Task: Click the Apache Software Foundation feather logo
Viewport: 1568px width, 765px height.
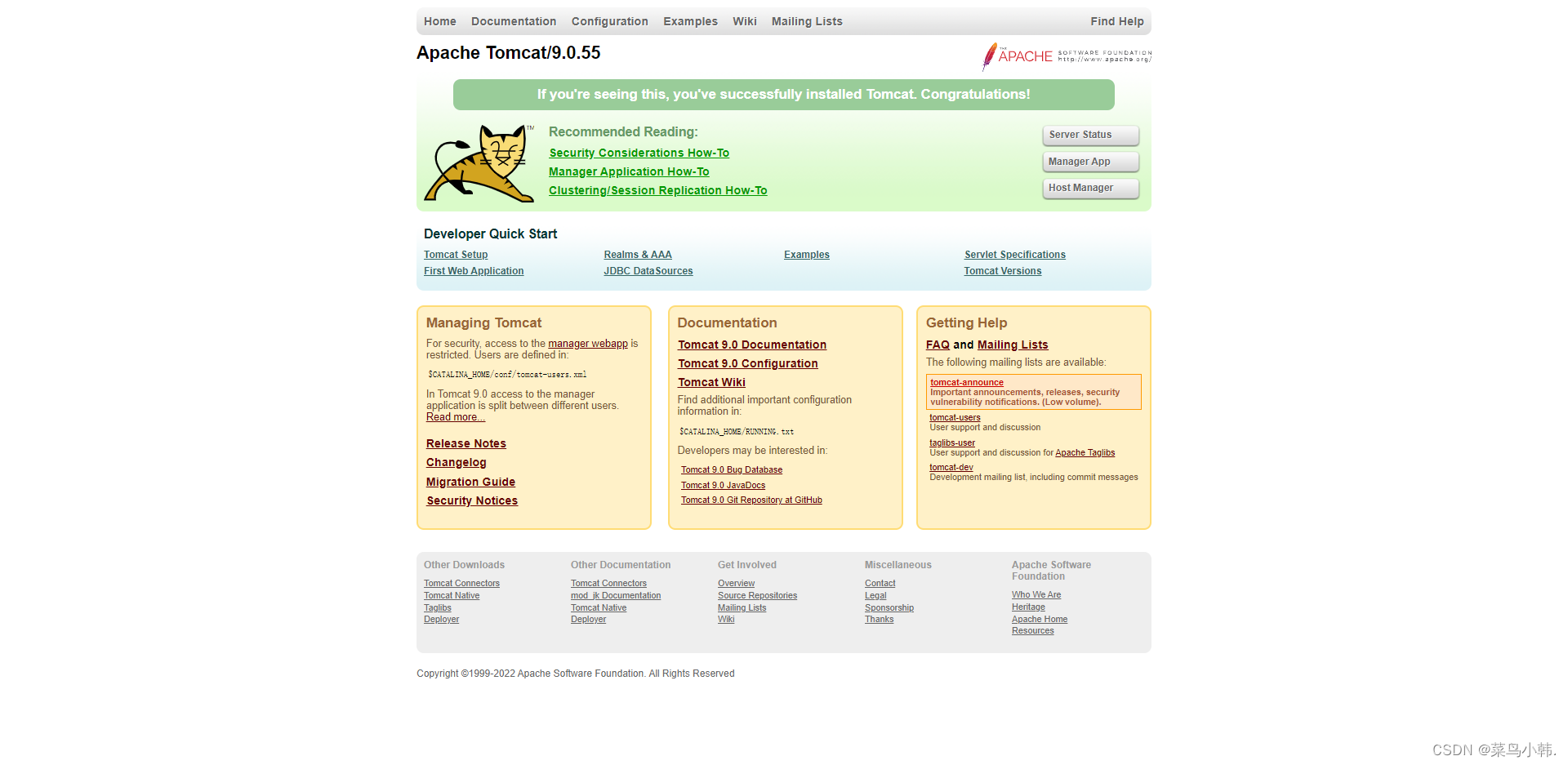Action: coord(1067,56)
